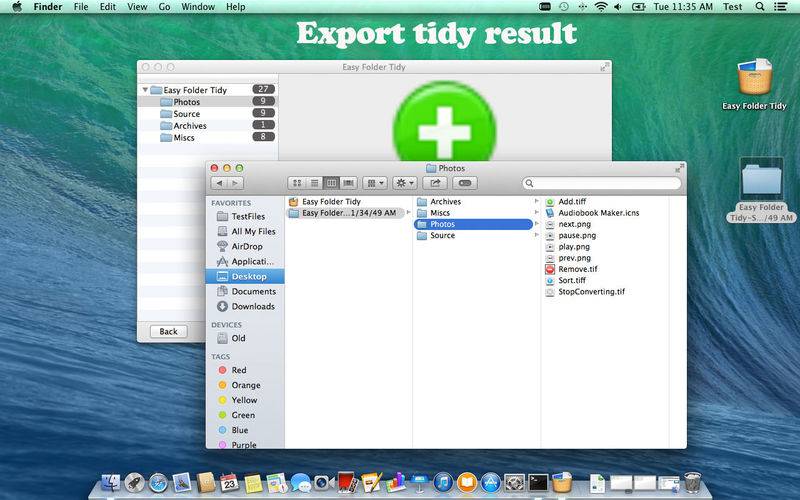800x500 pixels.
Task: Open Spotlight search in menu bar
Action: coord(760,7)
